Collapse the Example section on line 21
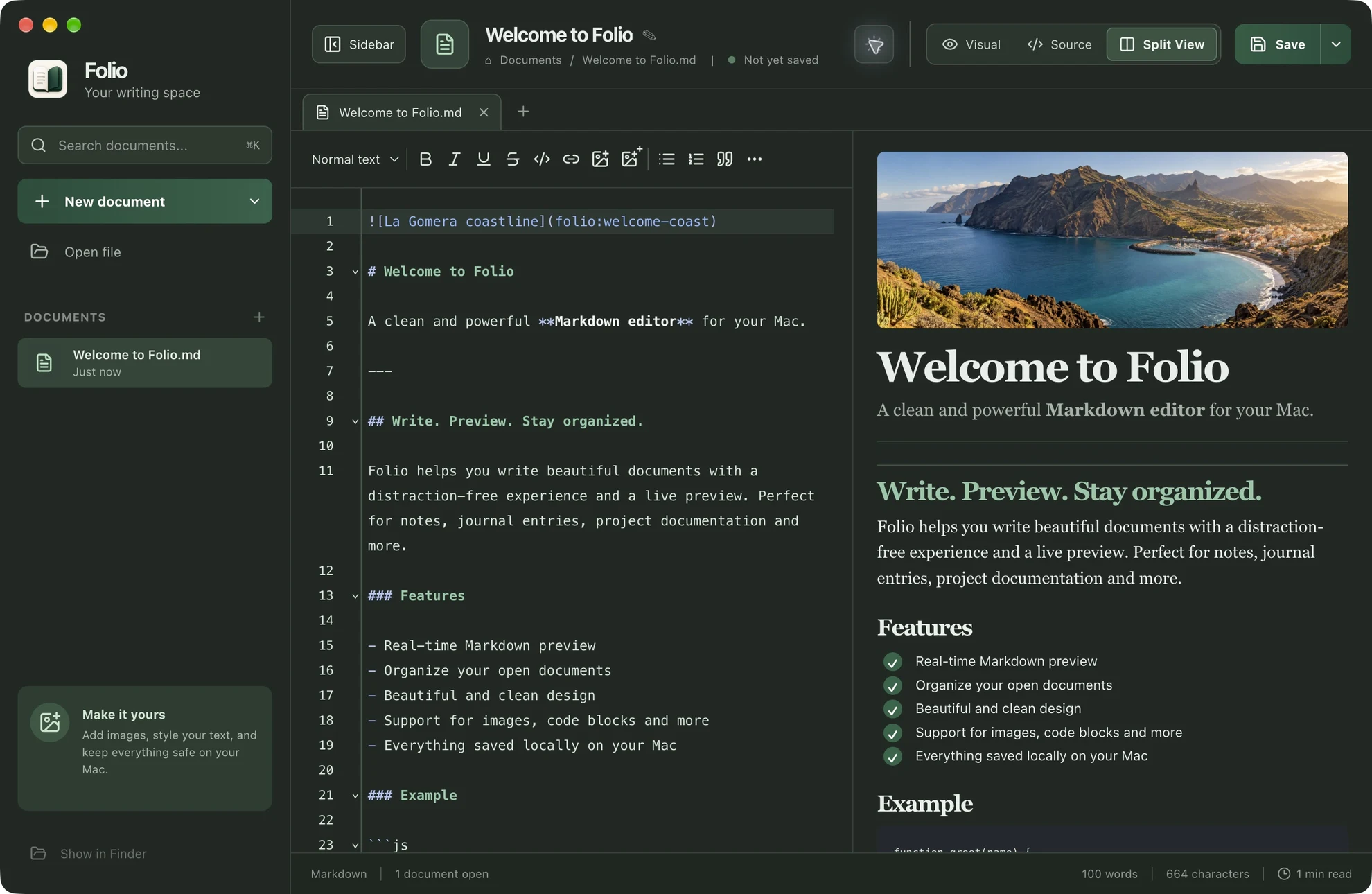This screenshot has width=1372, height=894. pyautogui.click(x=355, y=796)
